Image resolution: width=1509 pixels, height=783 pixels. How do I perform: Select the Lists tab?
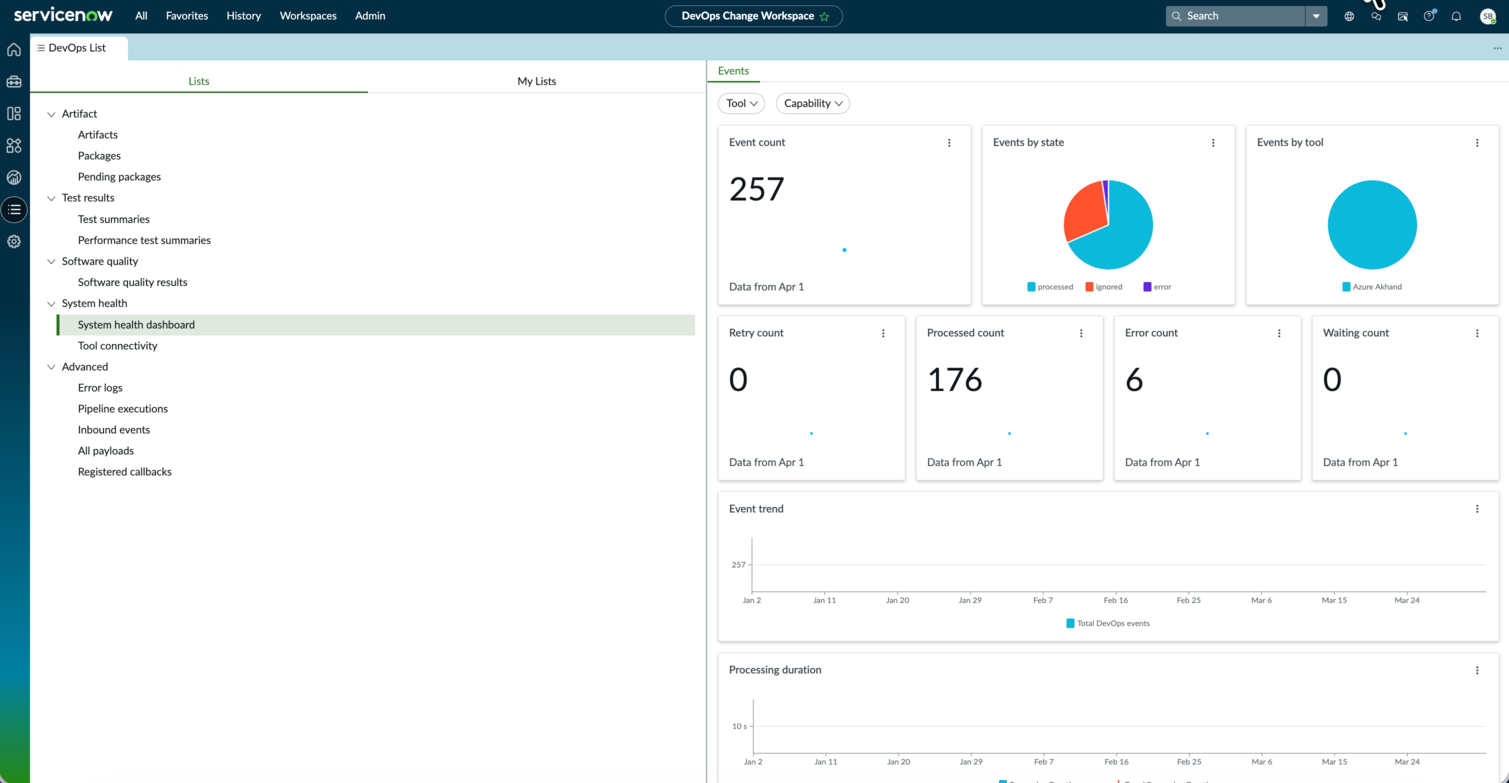point(199,81)
